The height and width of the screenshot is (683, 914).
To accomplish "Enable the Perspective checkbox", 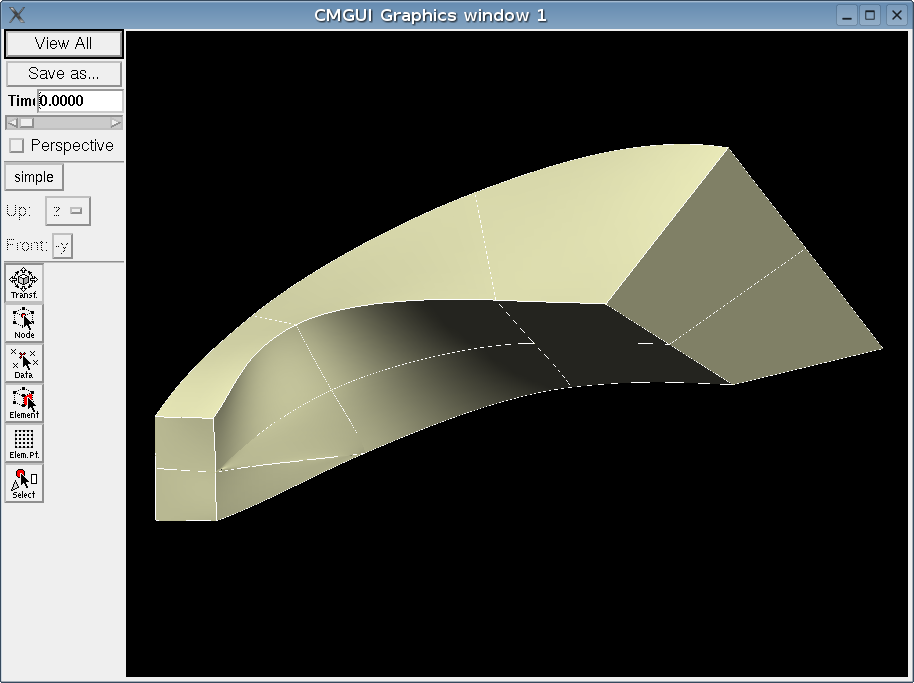I will (16, 146).
